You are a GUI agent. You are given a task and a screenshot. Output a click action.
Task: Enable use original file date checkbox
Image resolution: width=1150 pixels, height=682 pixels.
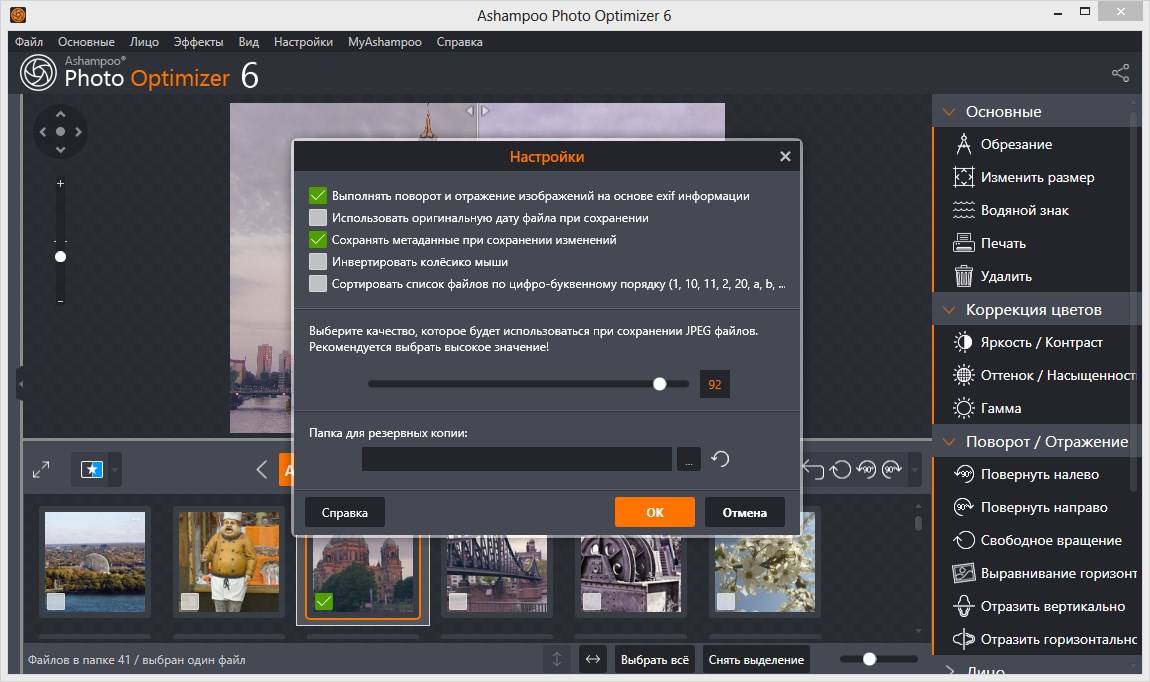click(x=318, y=218)
